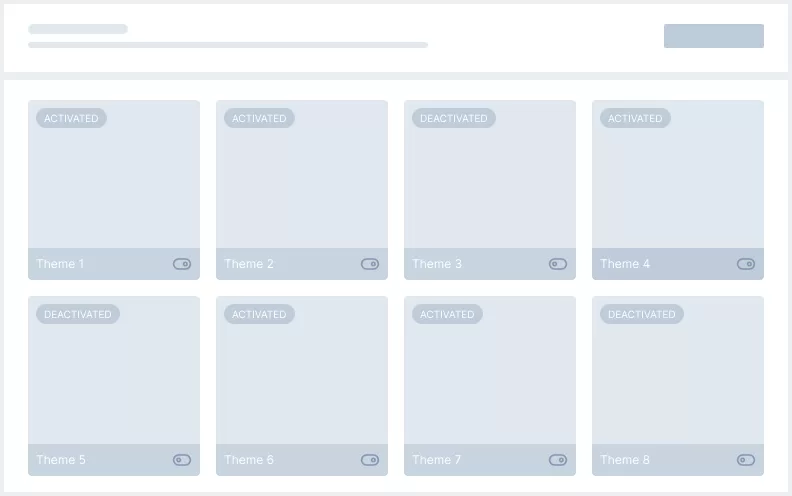
Task: Select the Theme 1 label
Action: tap(60, 264)
